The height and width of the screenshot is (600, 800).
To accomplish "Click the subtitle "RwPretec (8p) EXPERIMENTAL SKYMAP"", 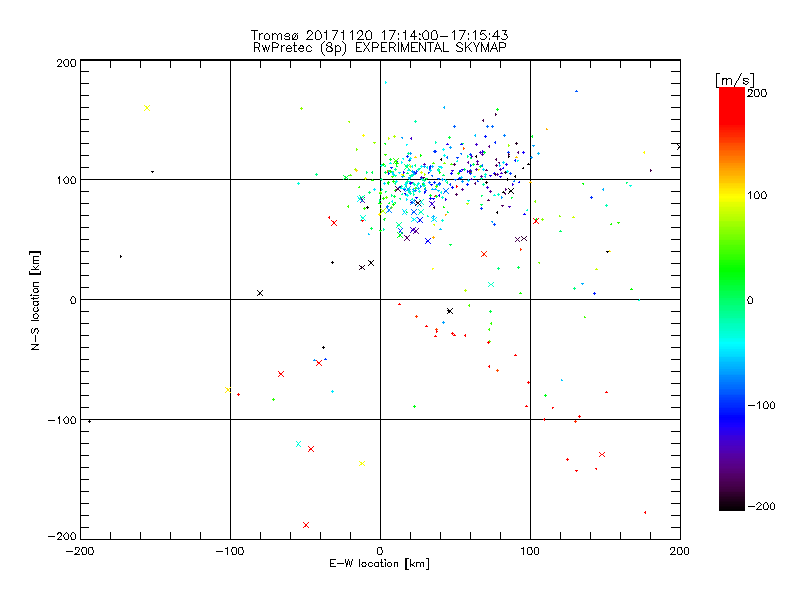I will coord(380,48).
